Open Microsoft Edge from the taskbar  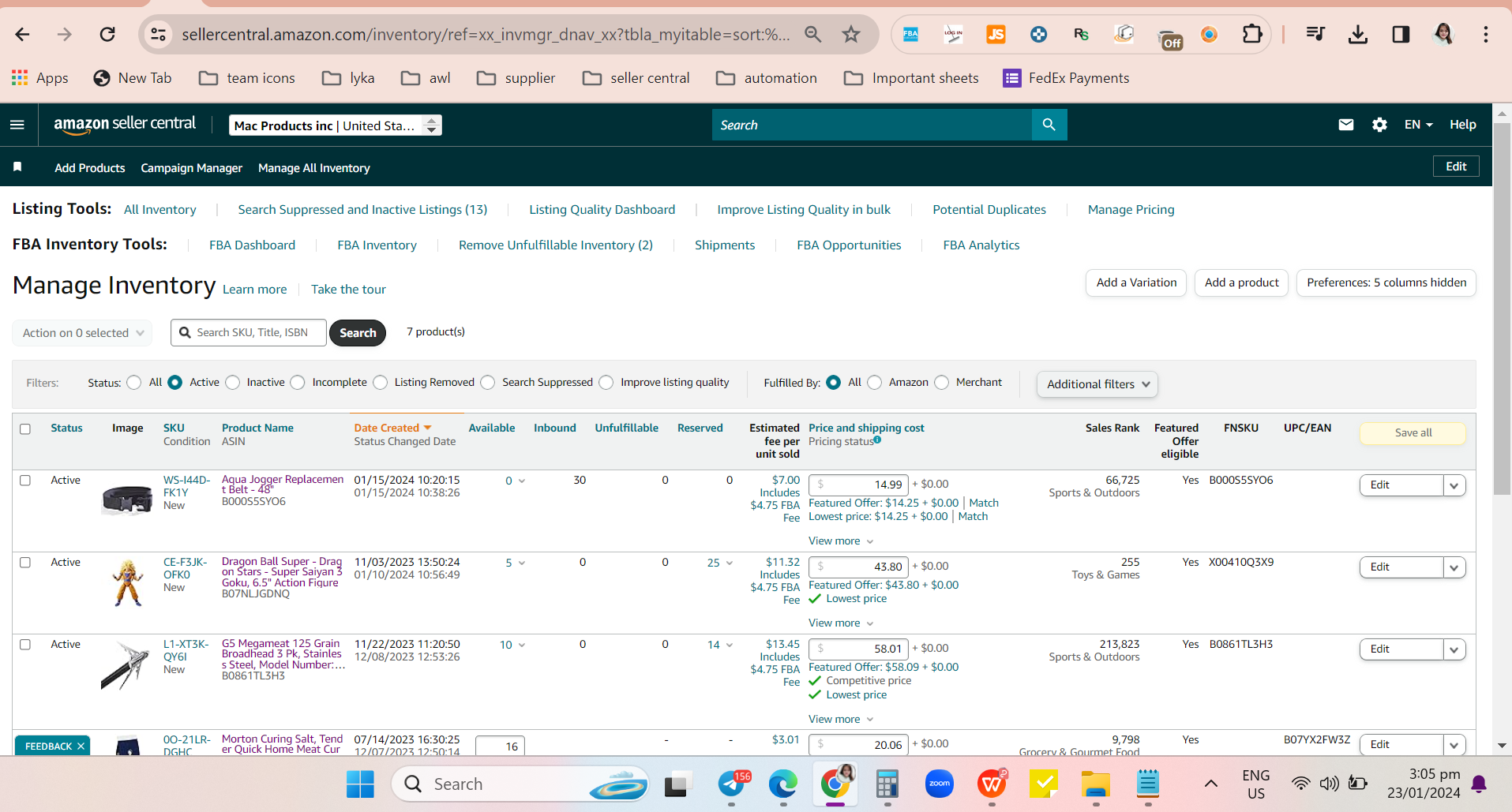click(x=783, y=784)
